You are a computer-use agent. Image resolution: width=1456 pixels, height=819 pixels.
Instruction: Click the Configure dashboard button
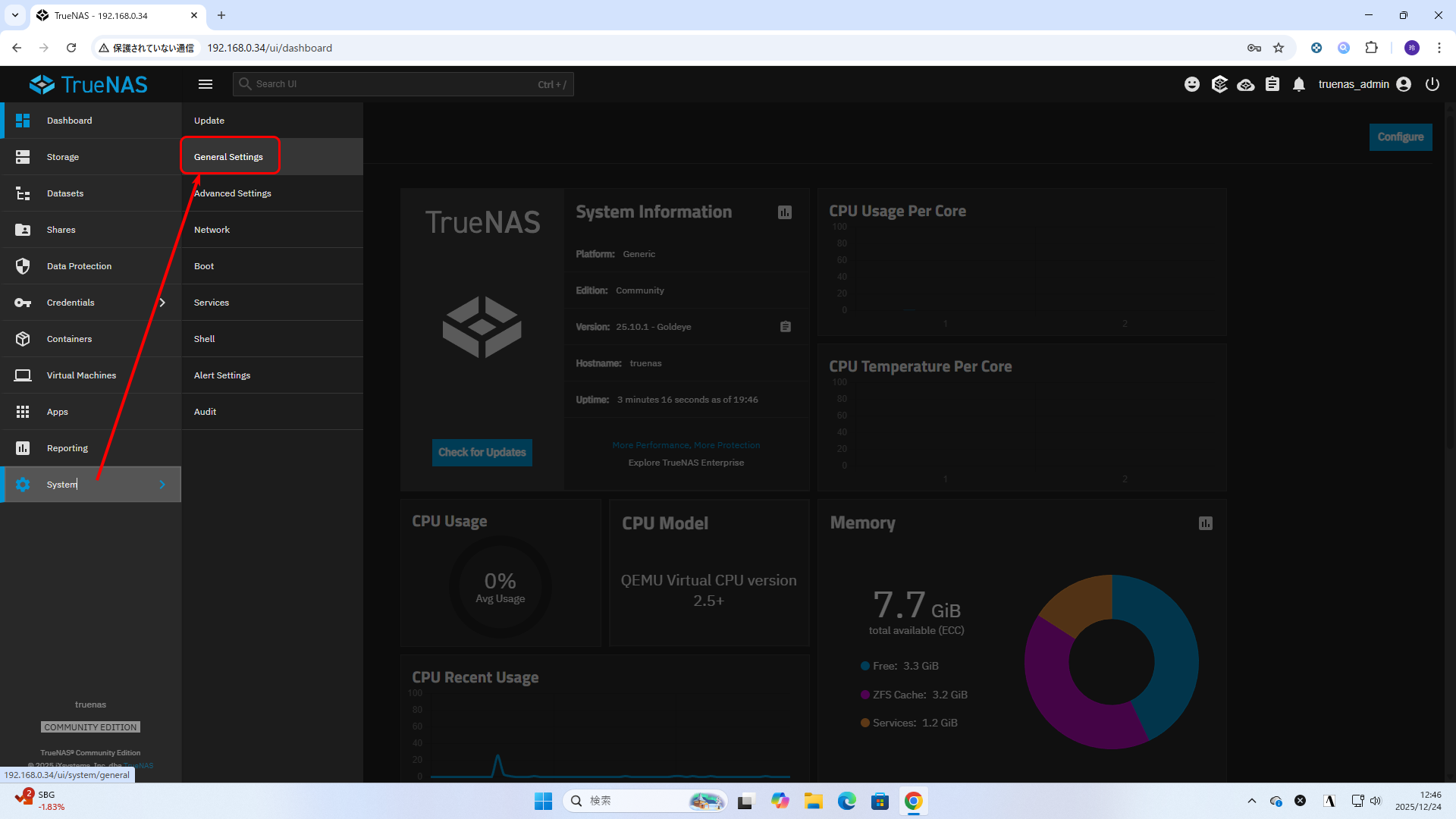(1401, 137)
